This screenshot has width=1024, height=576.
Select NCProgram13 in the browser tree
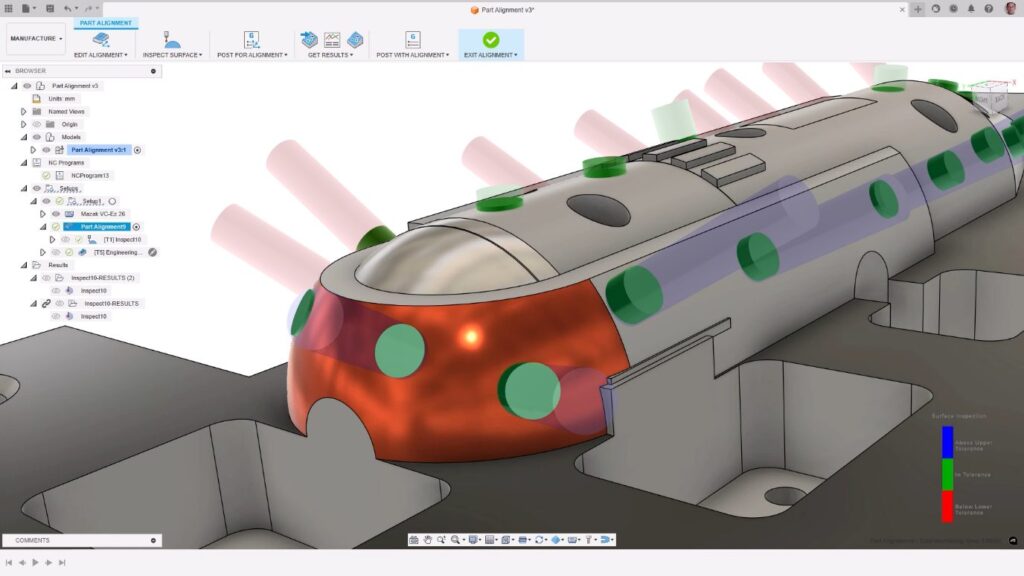point(90,176)
